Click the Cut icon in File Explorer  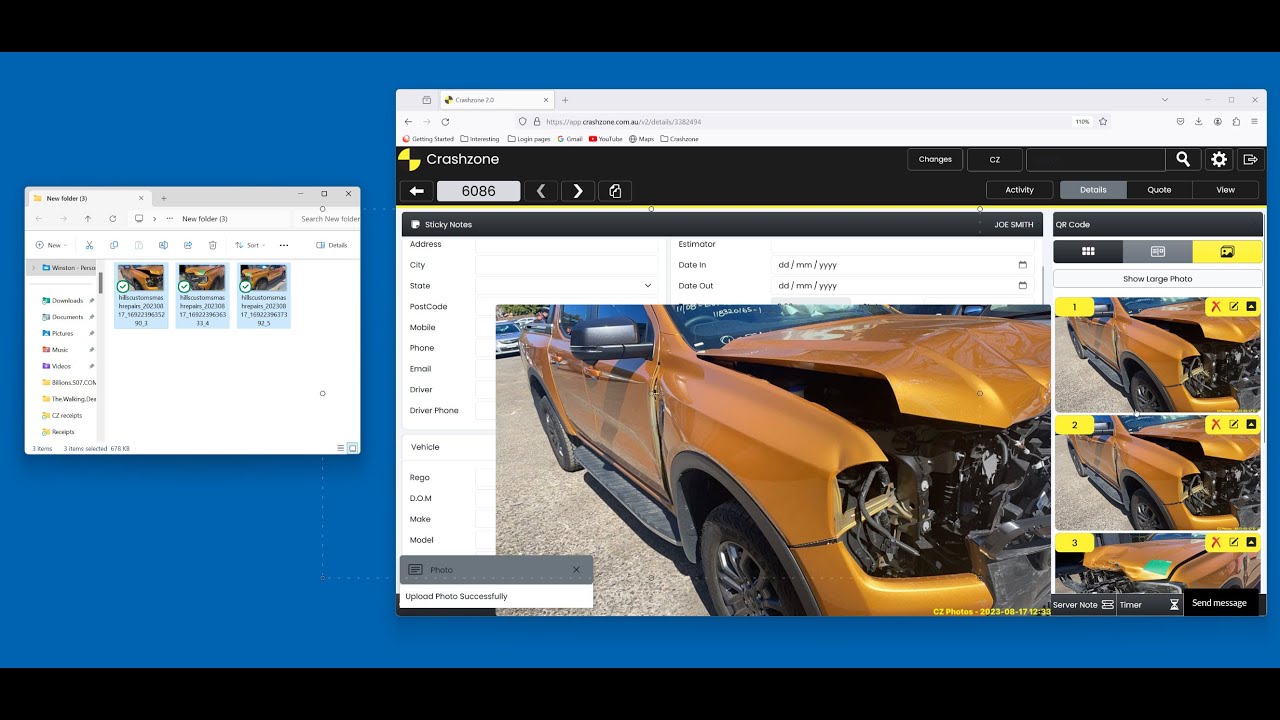89,245
